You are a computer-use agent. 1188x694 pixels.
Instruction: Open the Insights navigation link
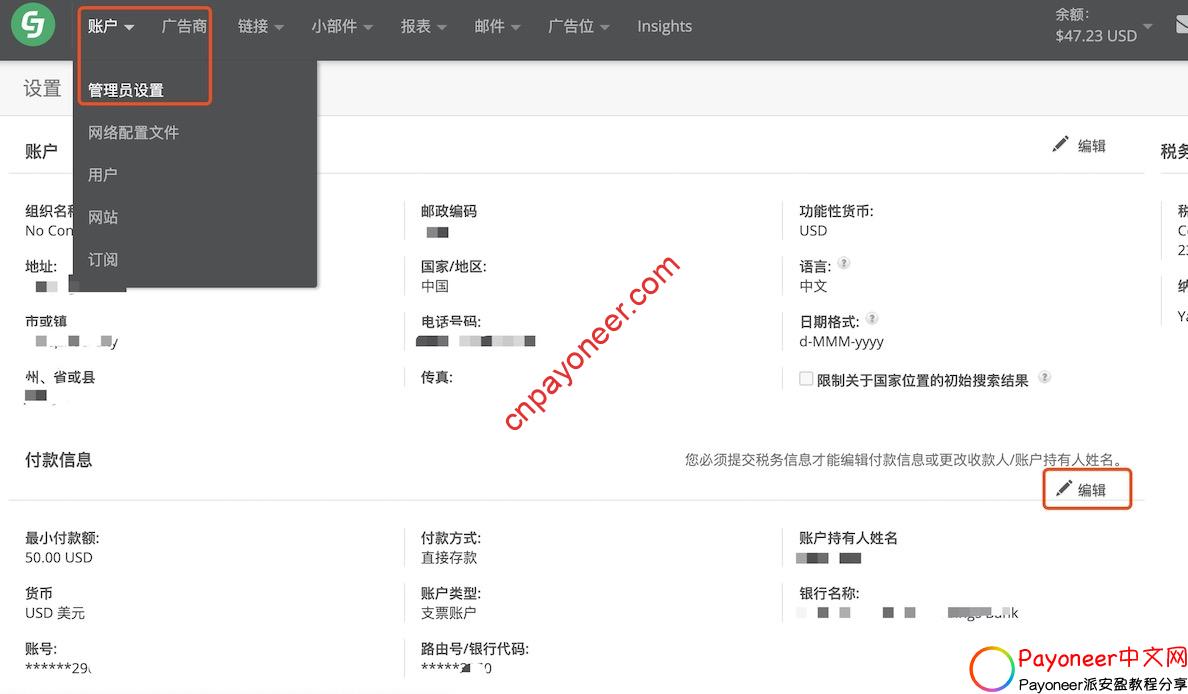coord(664,27)
